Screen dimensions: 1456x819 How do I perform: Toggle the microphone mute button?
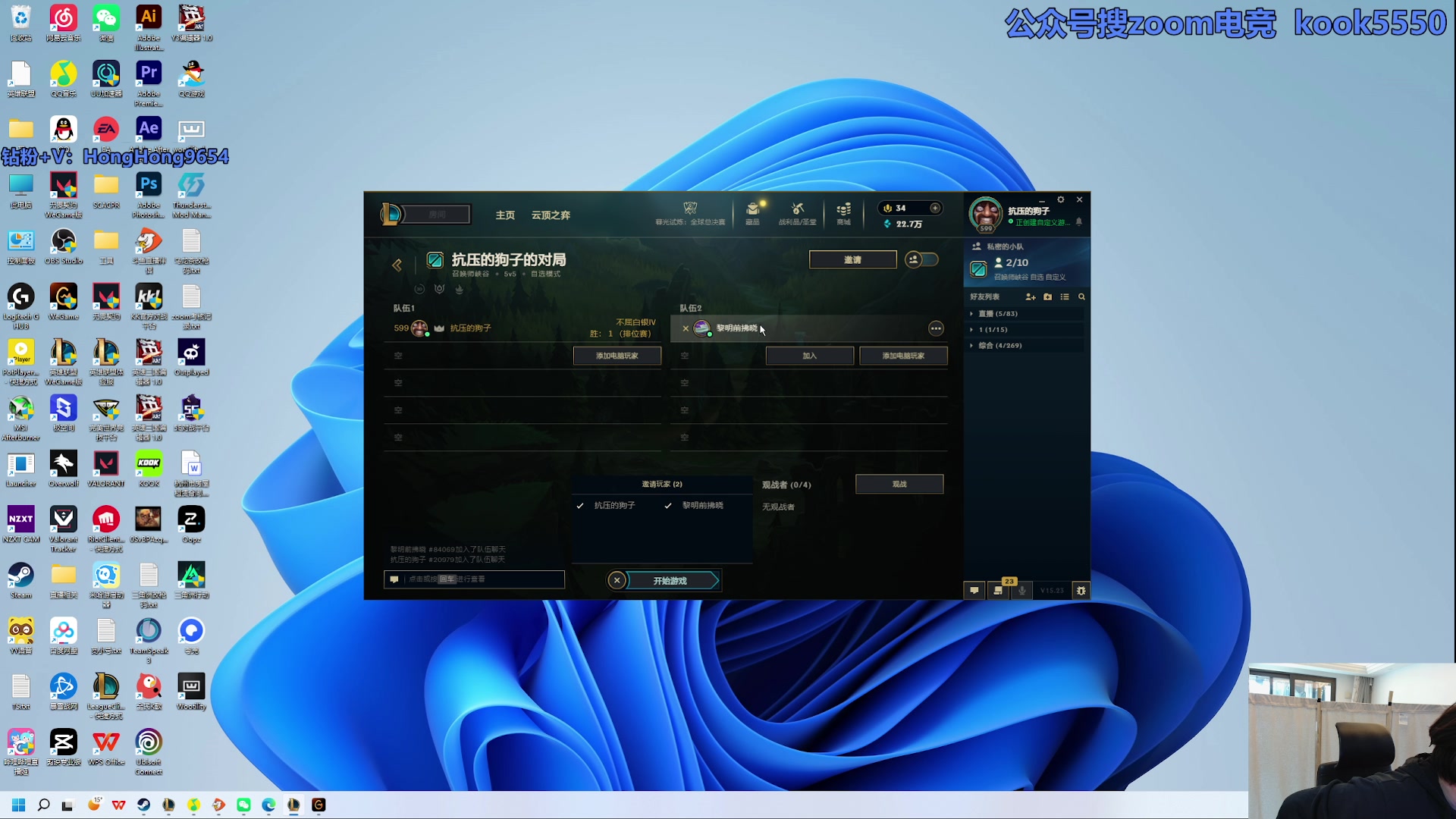coord(1022,591)
